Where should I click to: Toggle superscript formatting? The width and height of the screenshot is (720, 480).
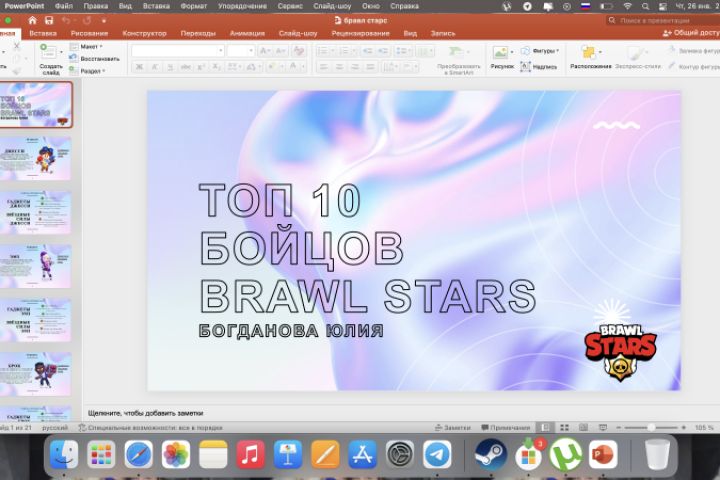pos(201,67)
